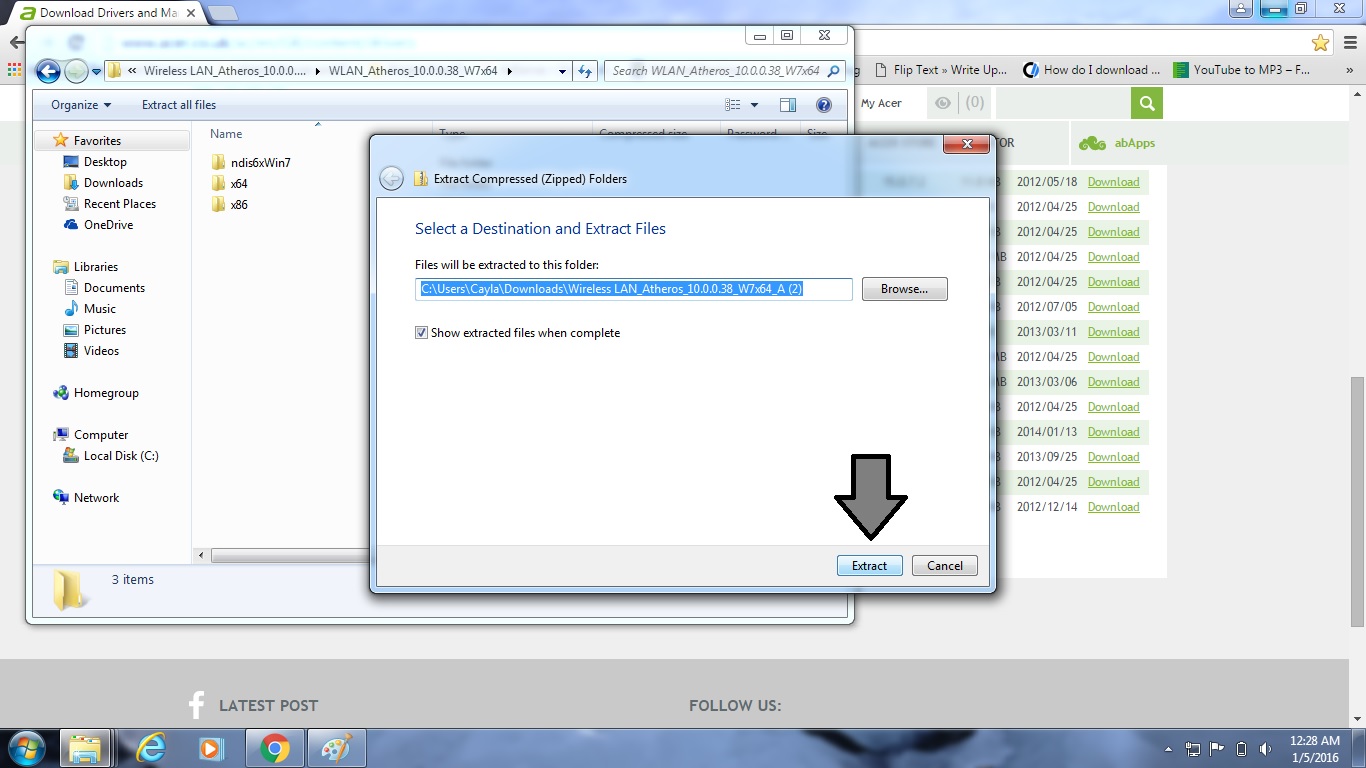Open the Chrome apps grid shortcut
The height and width of the screenshot is (768, 1366).
pyautogui.click(x=14, y=70)
